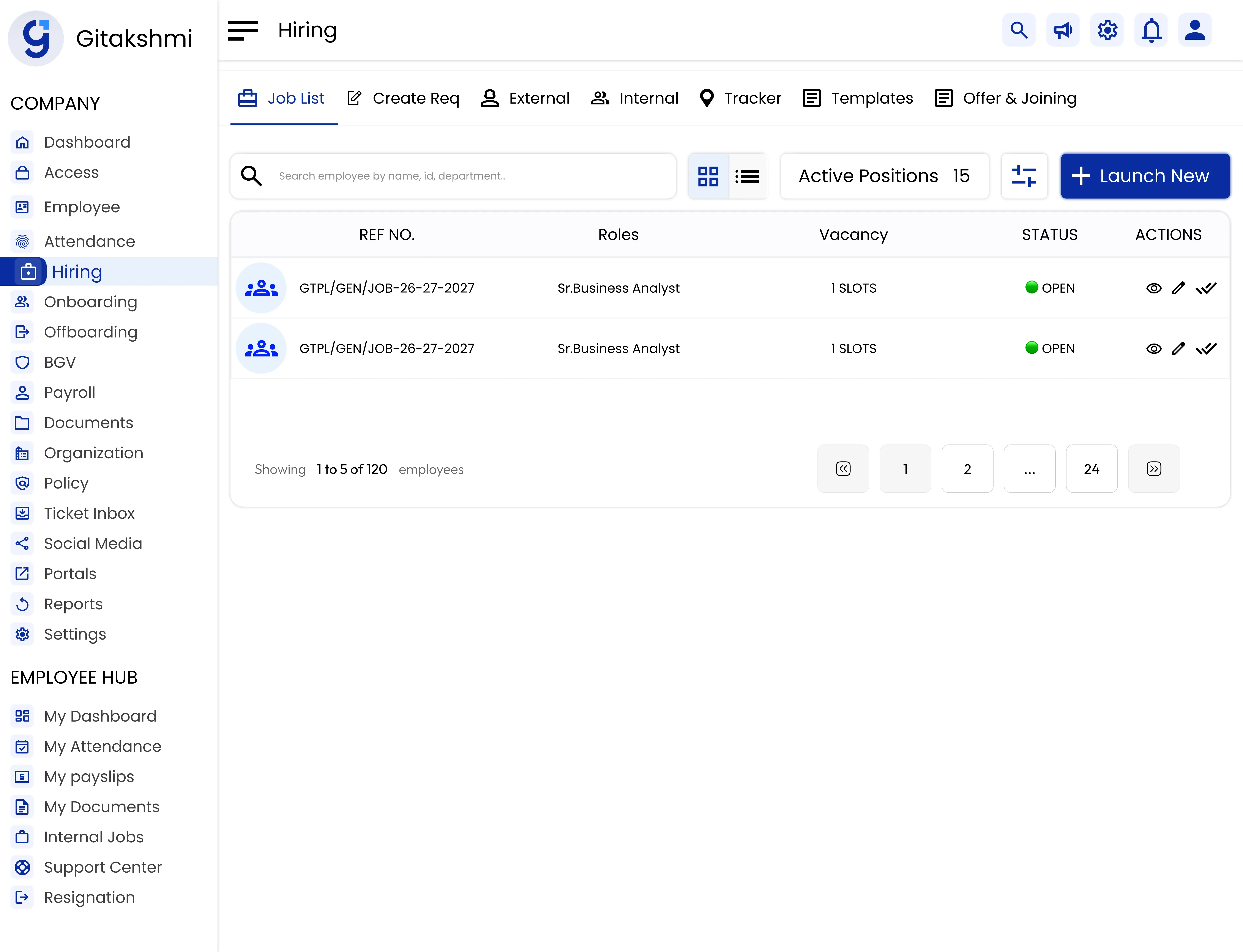1243x952 pixels.
Task: Switch to grid view
Action: [x=708, y=176]
